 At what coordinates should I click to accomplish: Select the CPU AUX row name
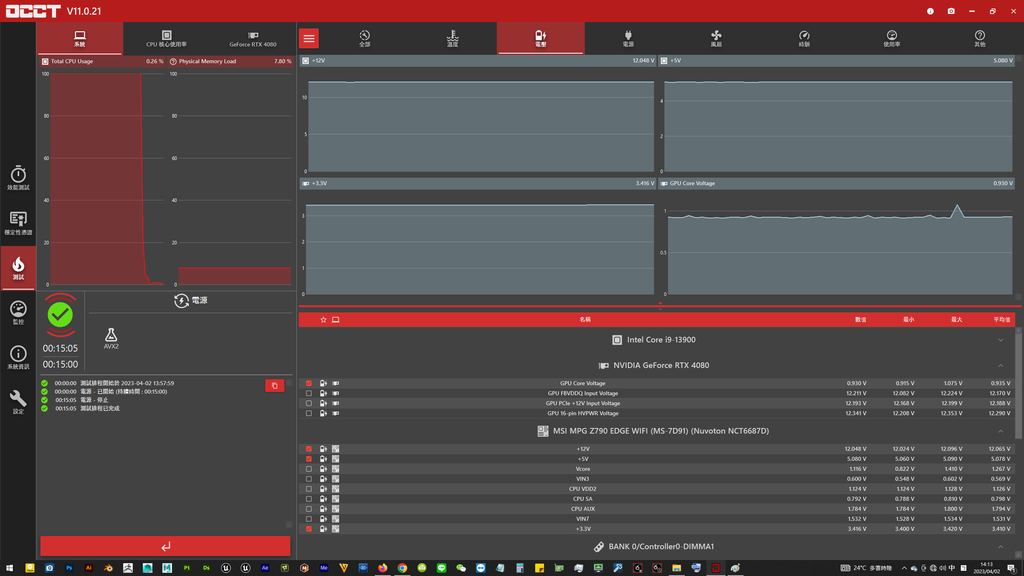pos(583,509)
